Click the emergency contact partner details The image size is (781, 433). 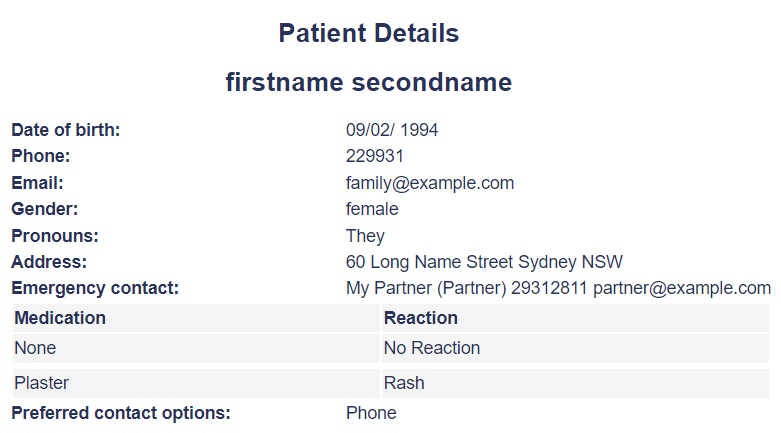point(558,288)
